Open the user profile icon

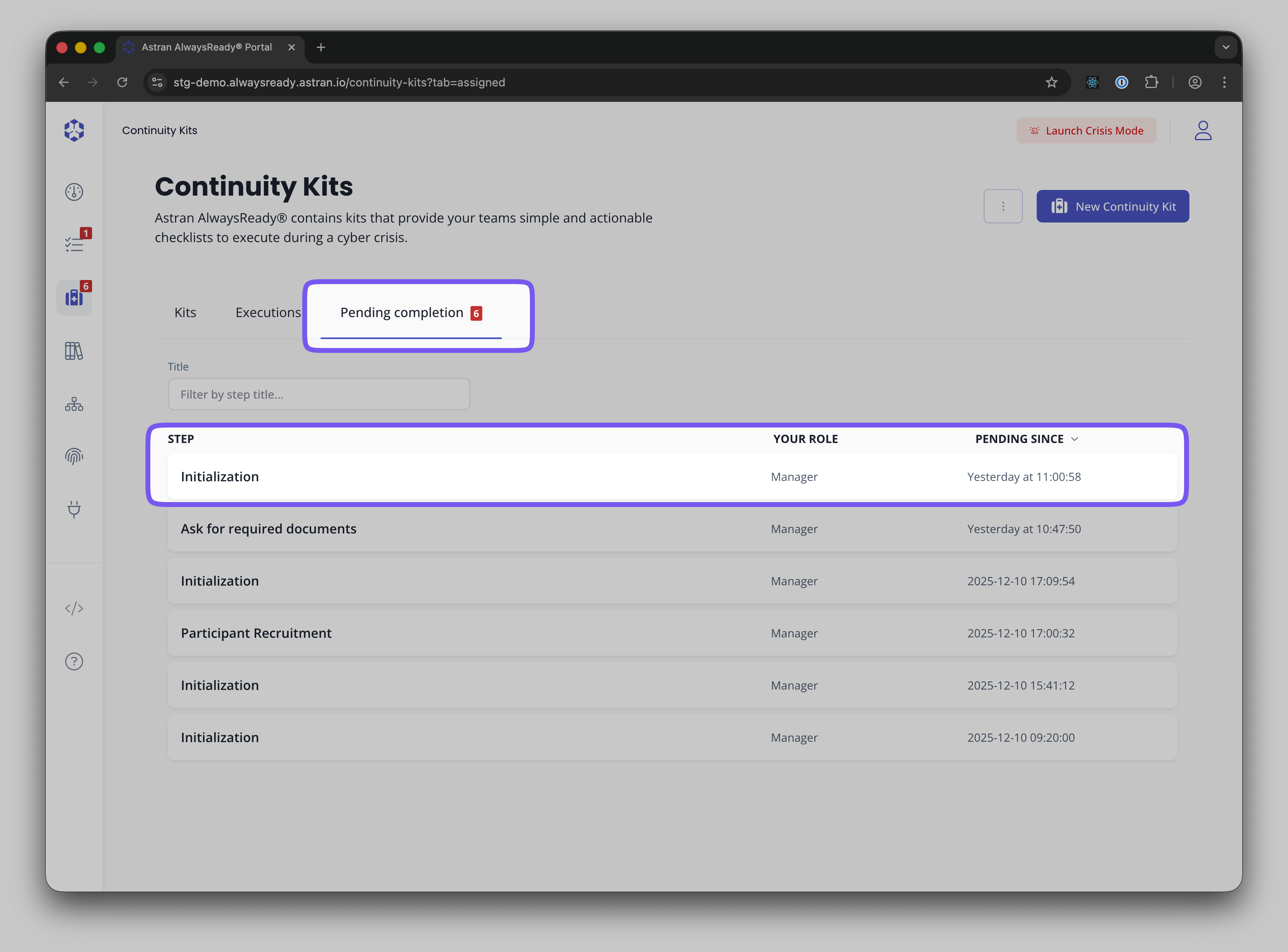click(1203, 131)
